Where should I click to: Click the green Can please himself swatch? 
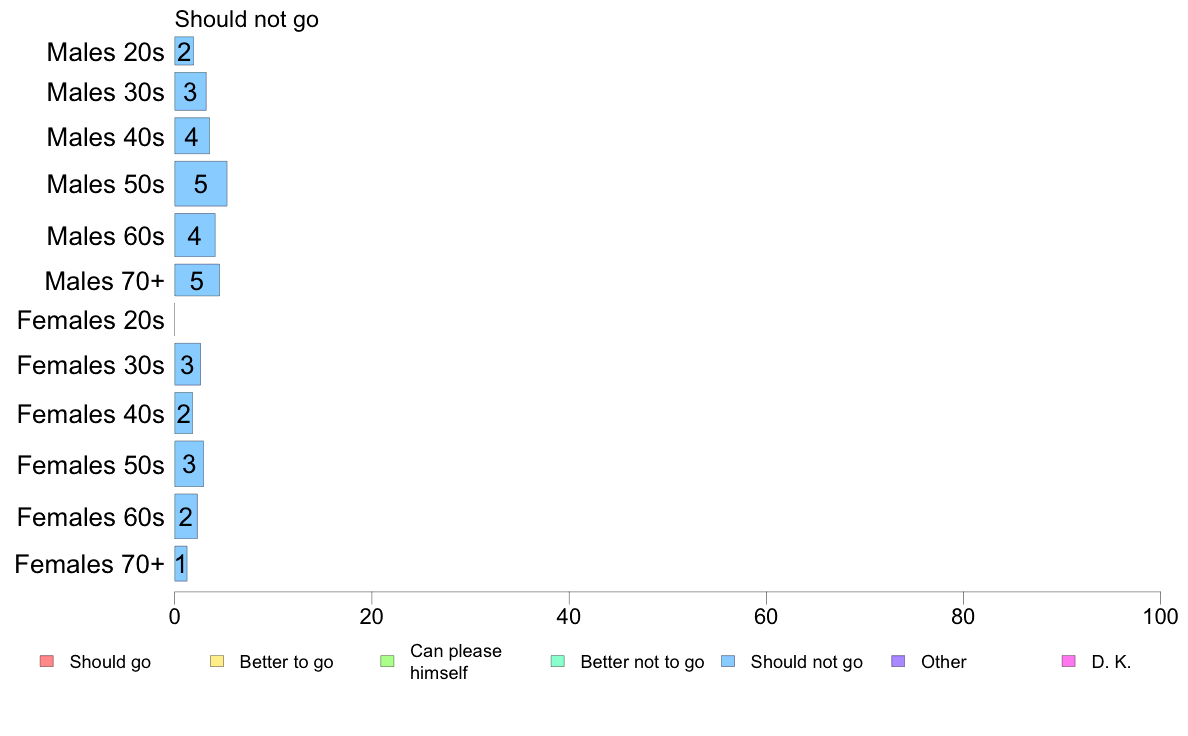(387, 661)
